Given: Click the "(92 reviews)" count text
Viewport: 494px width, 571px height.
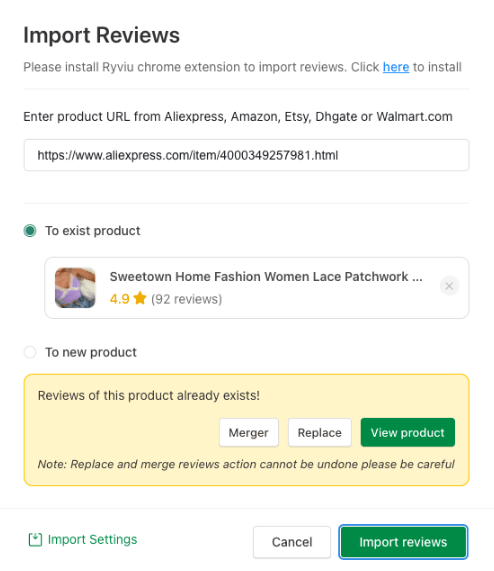Looking at the screenshot, I should click(x=186, y=299).
